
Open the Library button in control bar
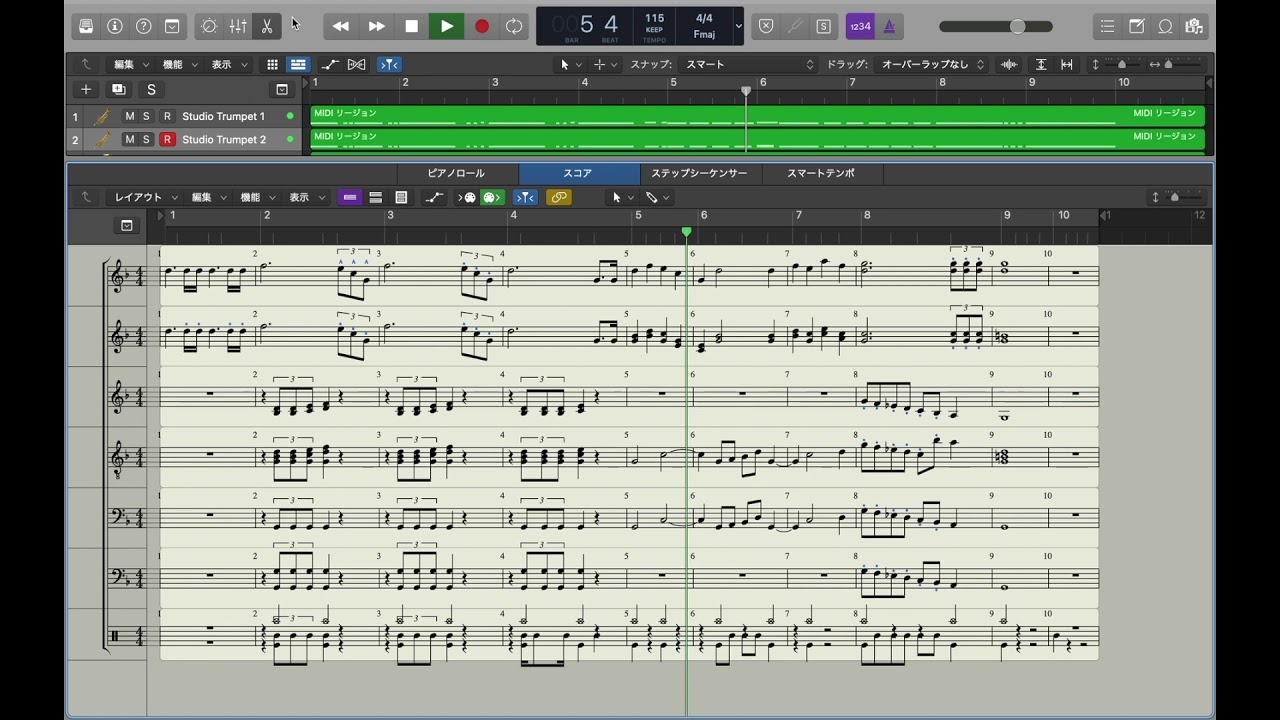coord(86,26)
